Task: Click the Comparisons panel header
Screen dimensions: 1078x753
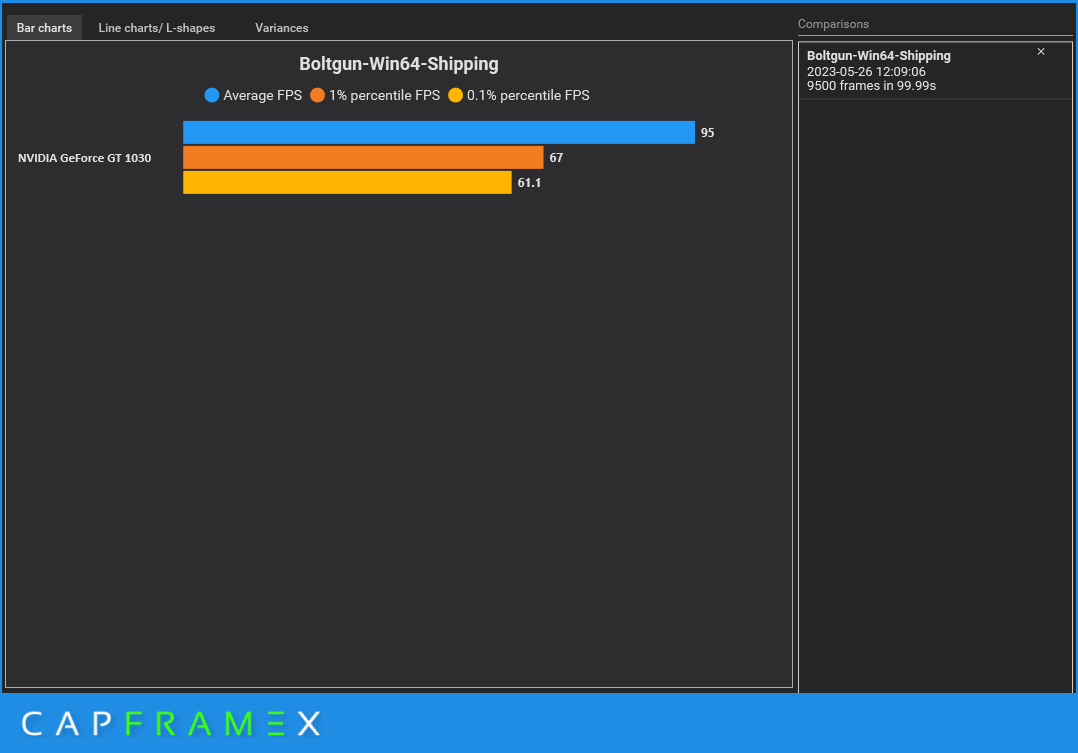Action: coord(833,24)
